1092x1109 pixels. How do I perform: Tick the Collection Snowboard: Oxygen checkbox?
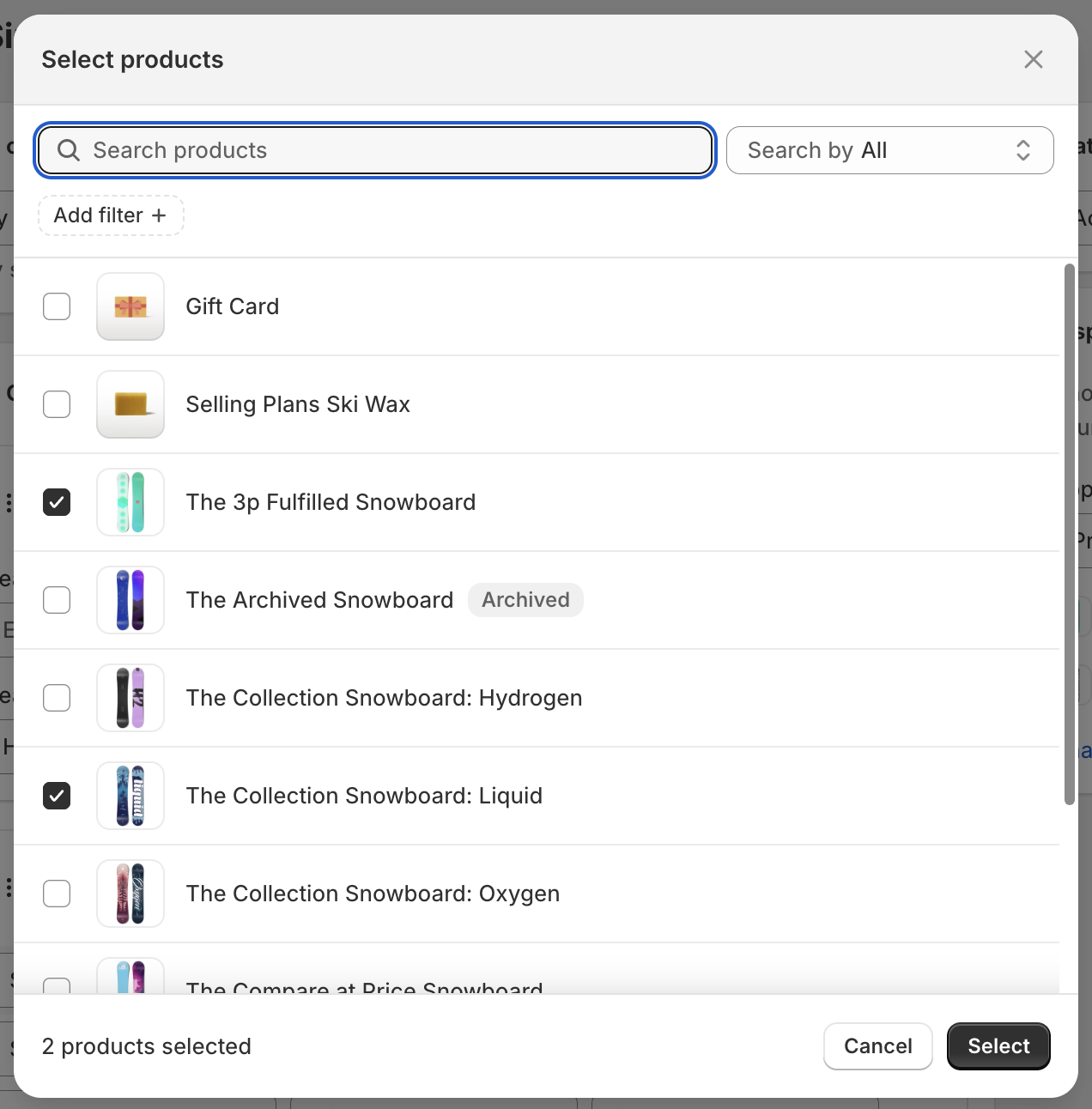(57, 894)
